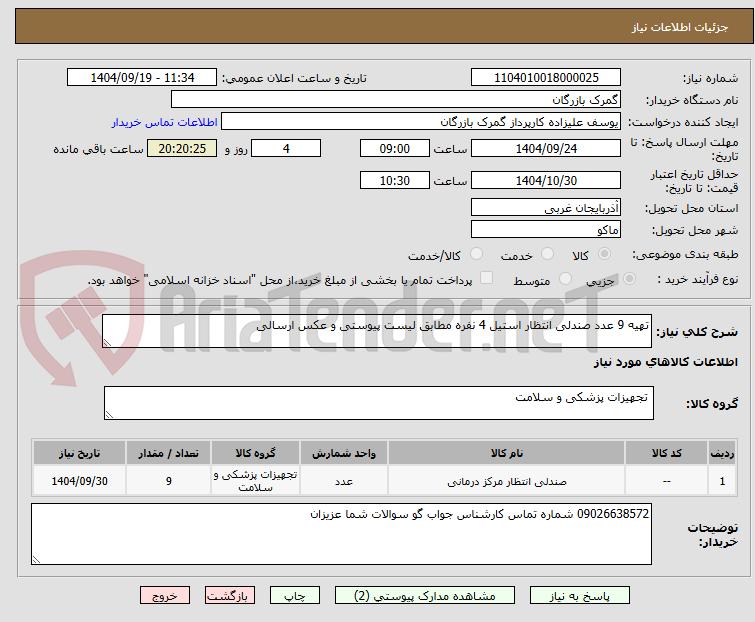Select the کالا/خدمت radio button

tap(476, 254)
